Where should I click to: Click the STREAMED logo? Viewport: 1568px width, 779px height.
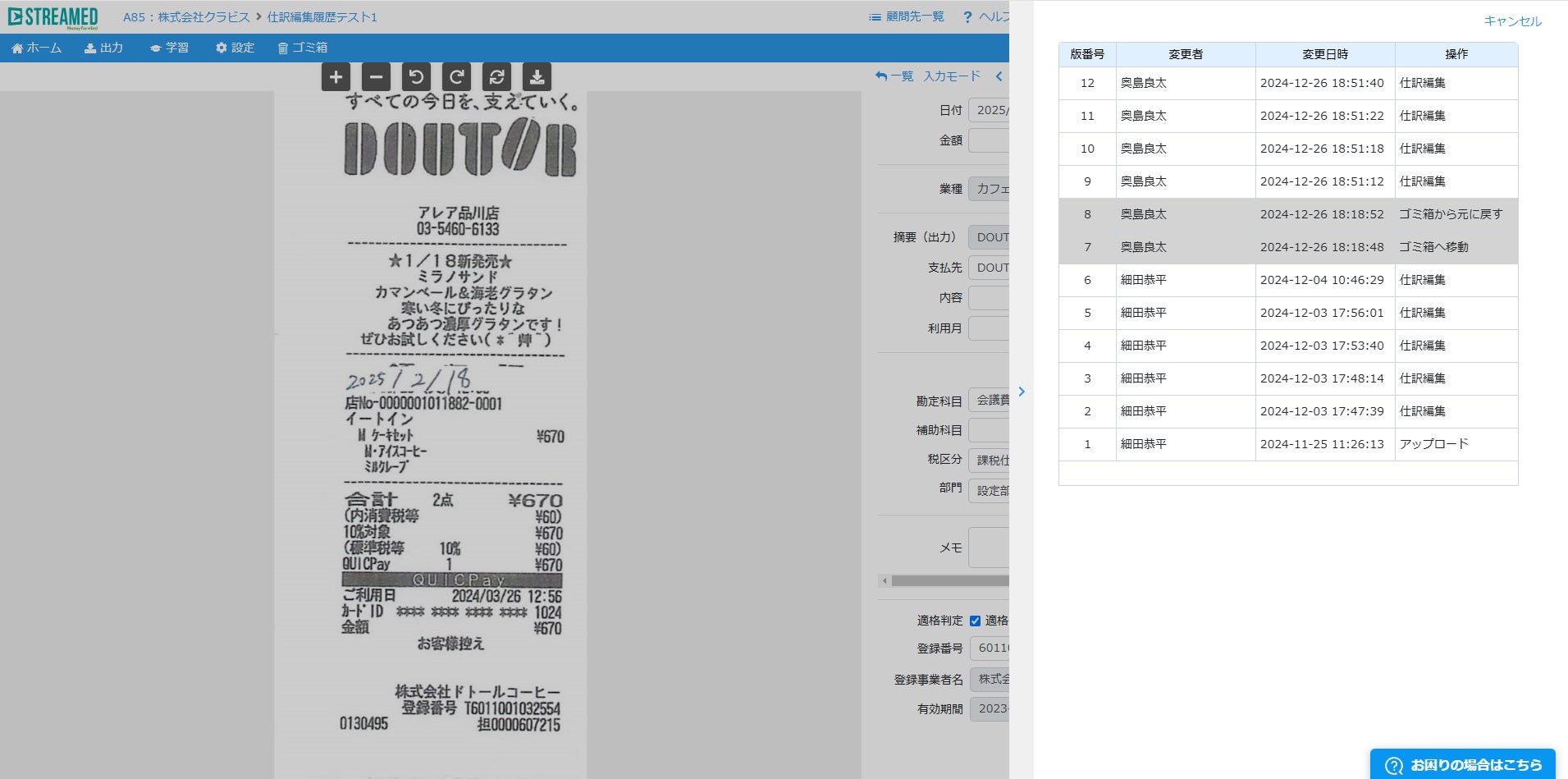(x=53, y=16)
